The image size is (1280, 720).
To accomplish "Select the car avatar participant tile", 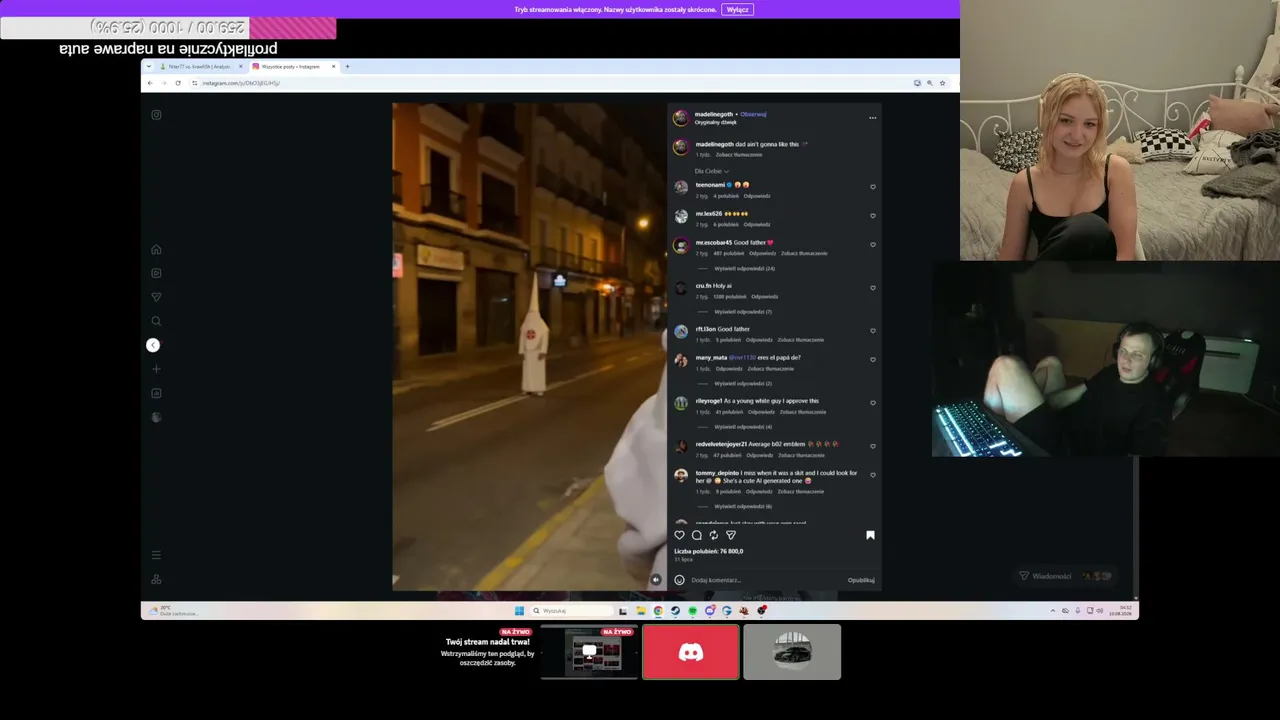I will (x=792, y=652).
